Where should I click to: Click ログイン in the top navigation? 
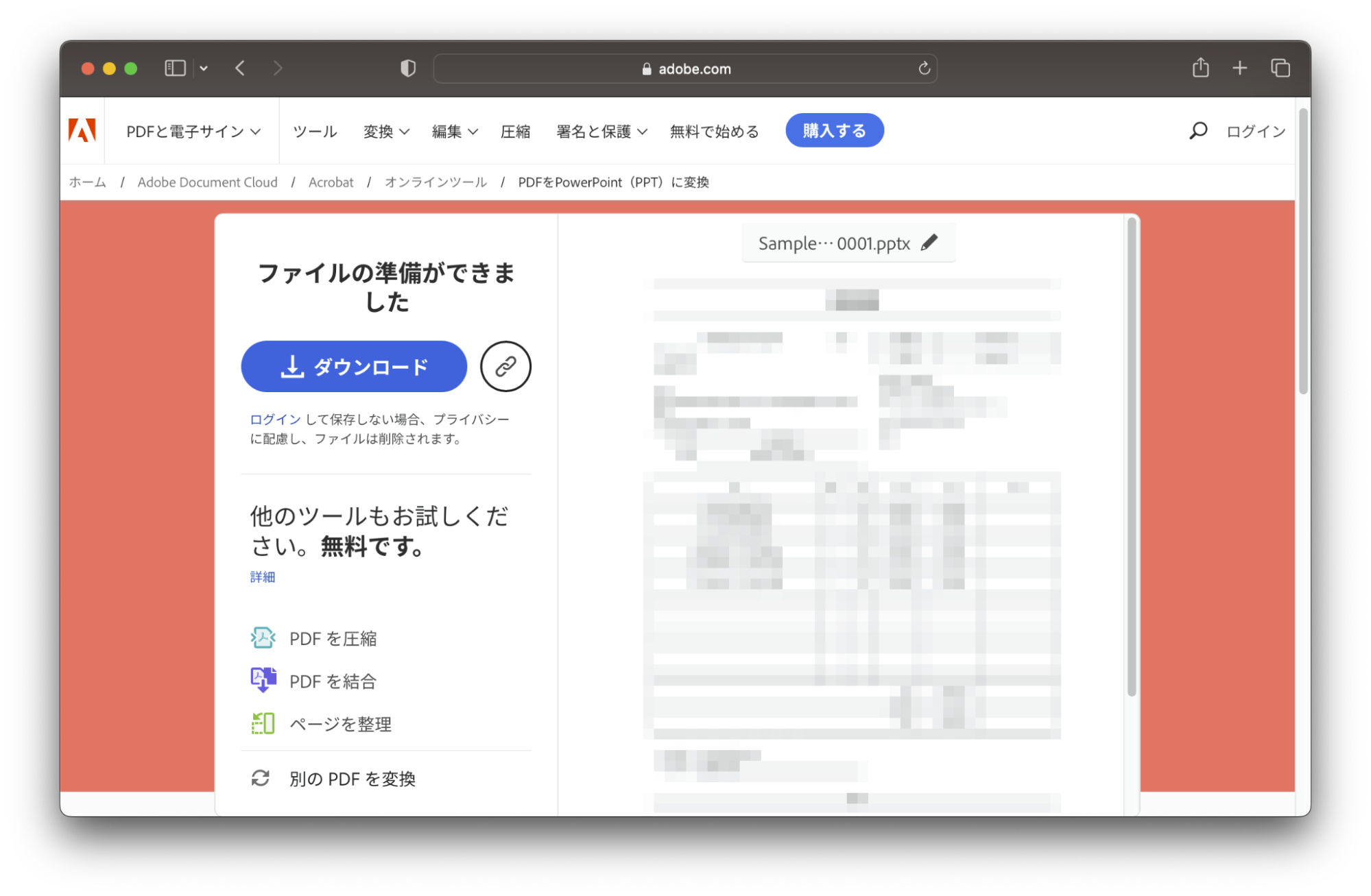point(1256,131)
